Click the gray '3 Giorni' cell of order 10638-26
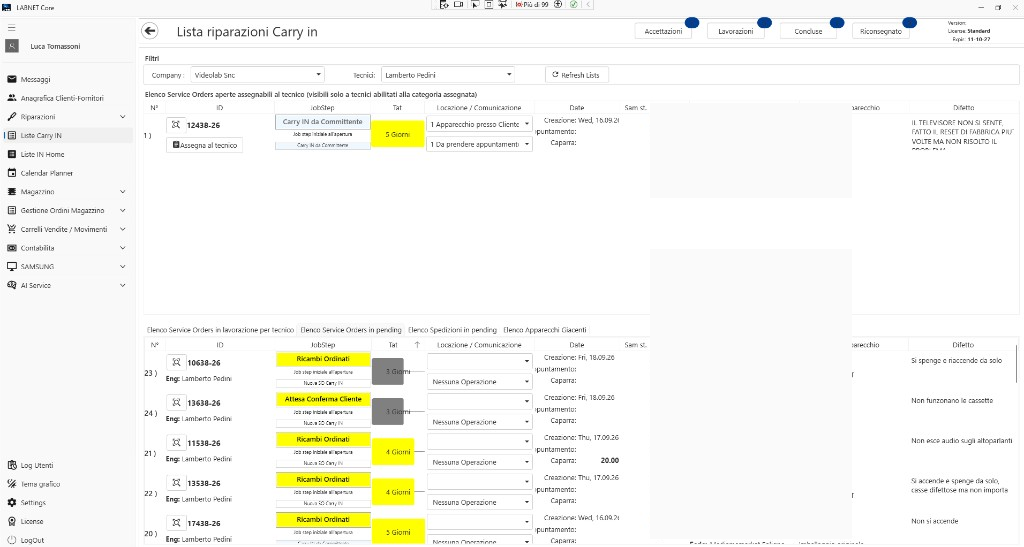The height and width of the screenshot is (547, 1024). click(x=388, y=371)
